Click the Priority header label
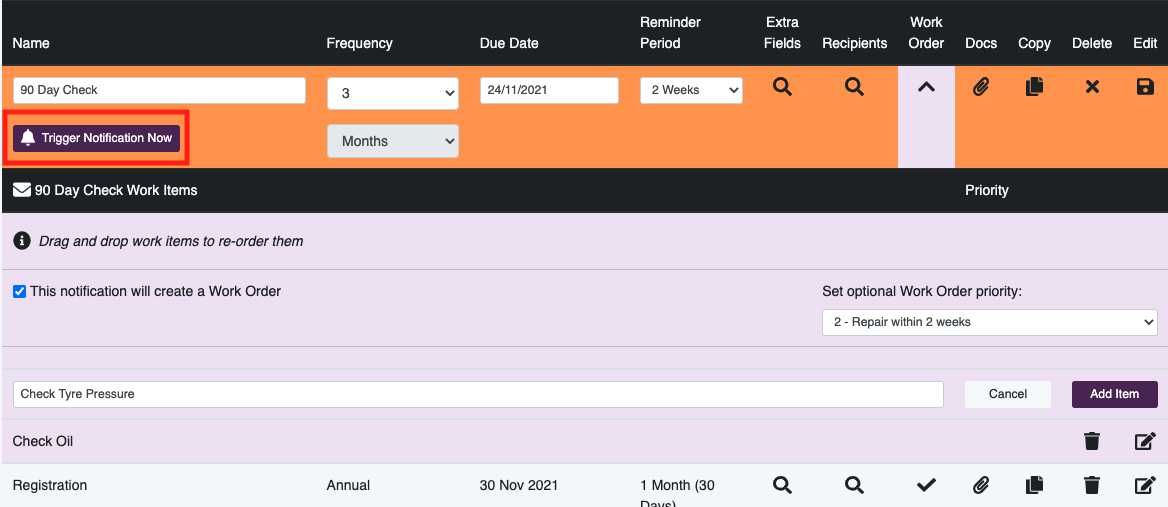 point(986,190)
